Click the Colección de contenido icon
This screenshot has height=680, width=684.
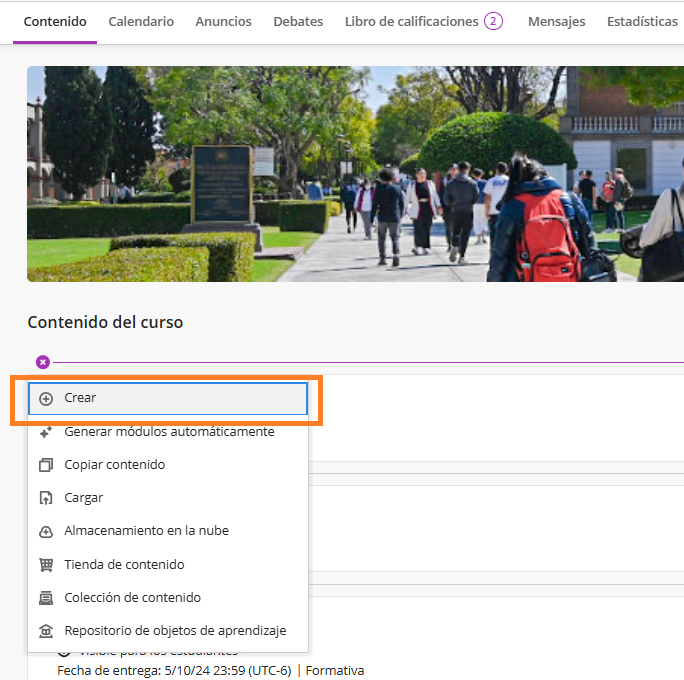click(46, 598)
